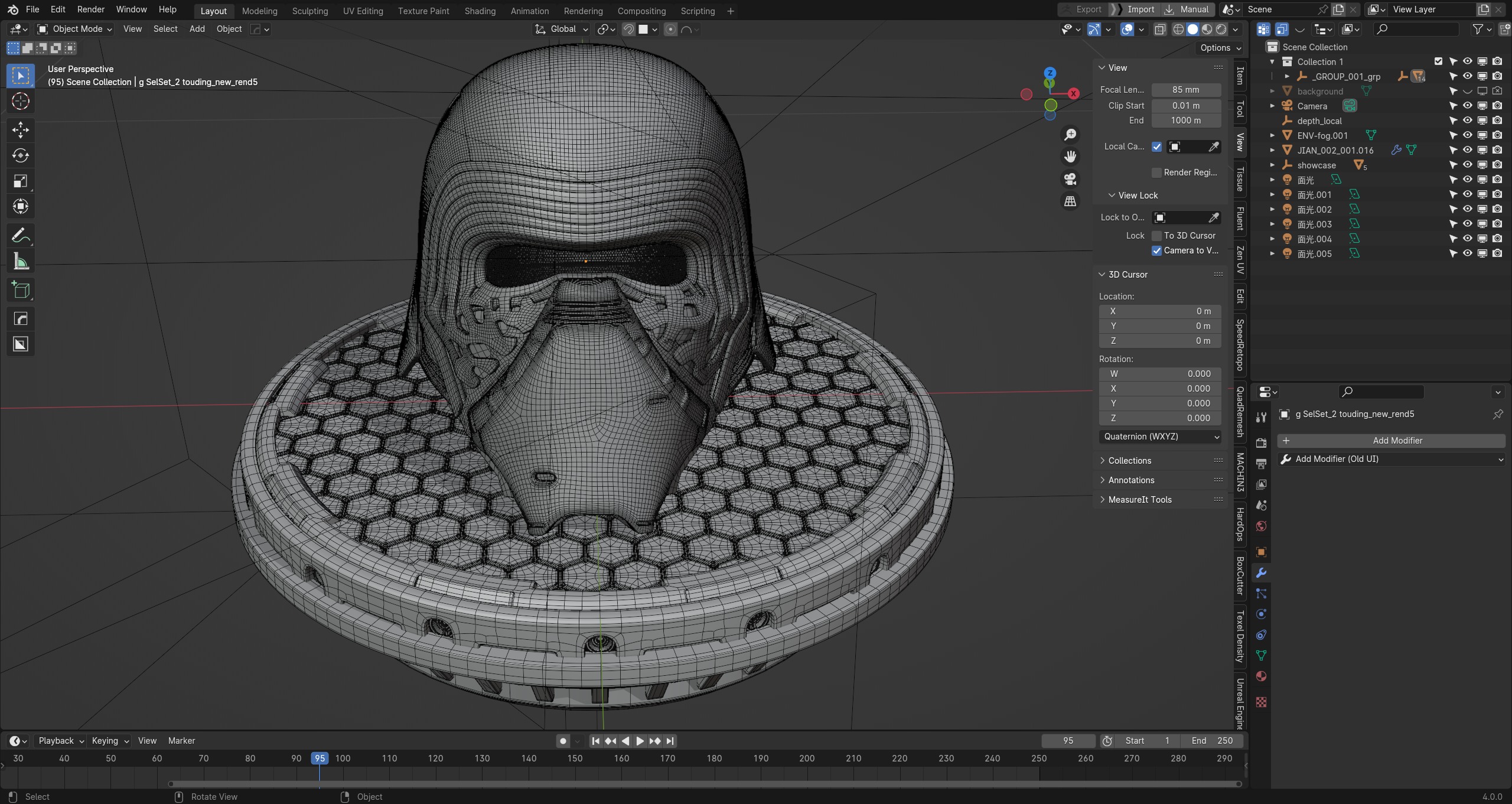Open Object properties tab

point(1261,552)
